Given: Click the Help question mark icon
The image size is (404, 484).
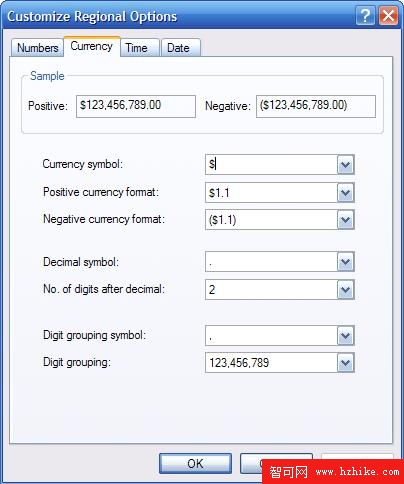Looking at the screenshot, I should pos(365,16).
